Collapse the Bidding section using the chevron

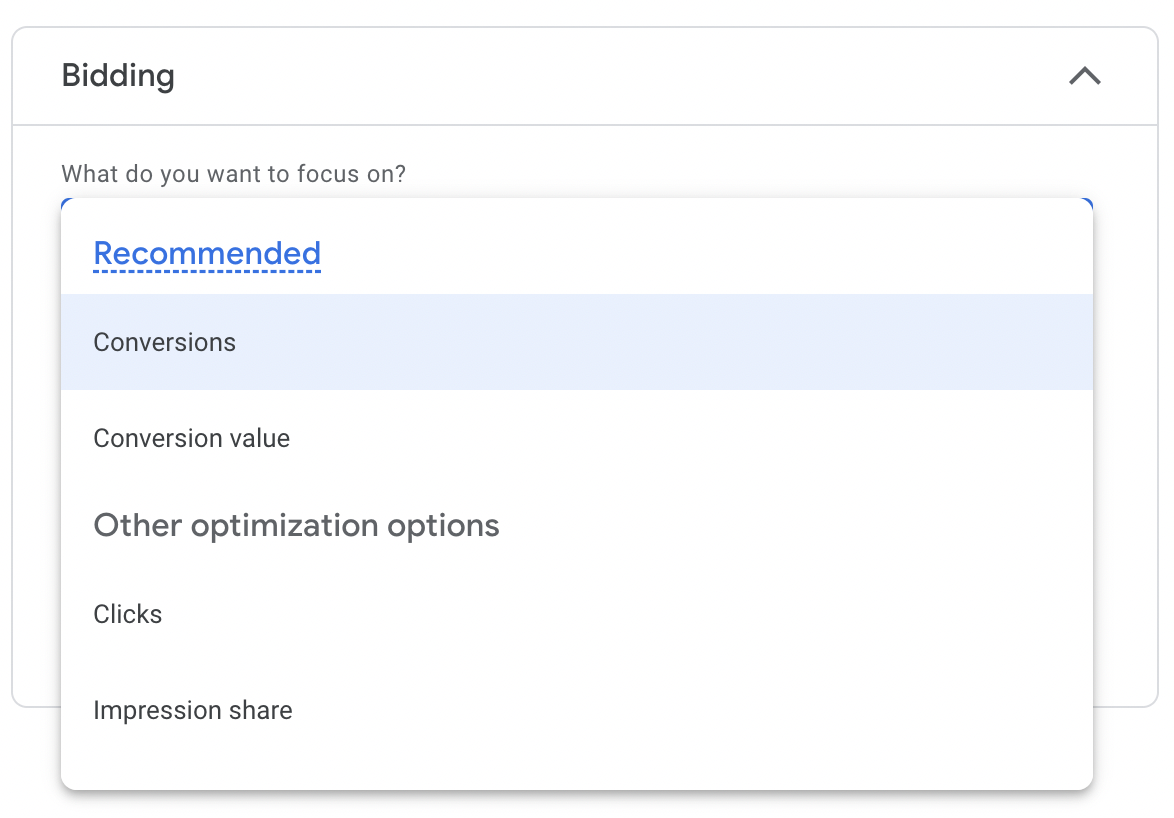(x=1085, y=76)
